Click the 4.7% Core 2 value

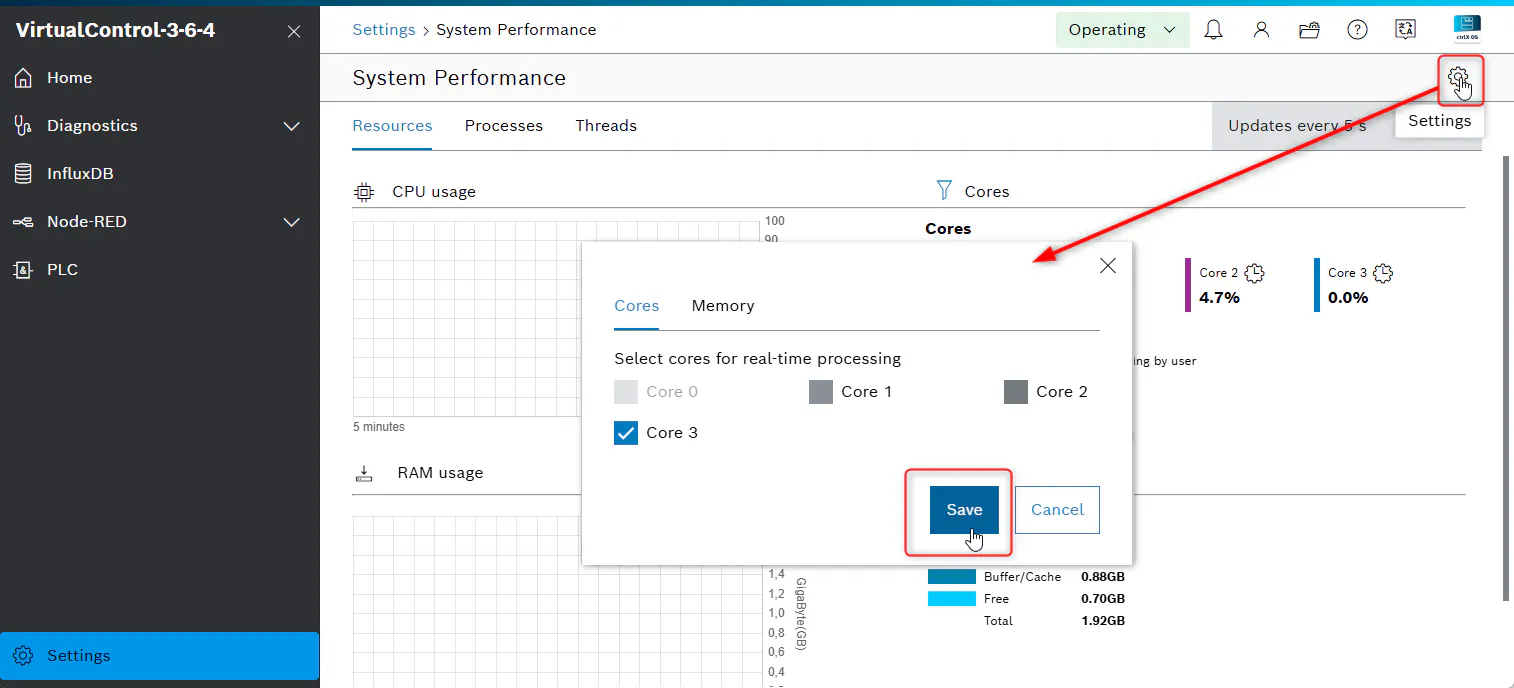(x=1219, y=297)
